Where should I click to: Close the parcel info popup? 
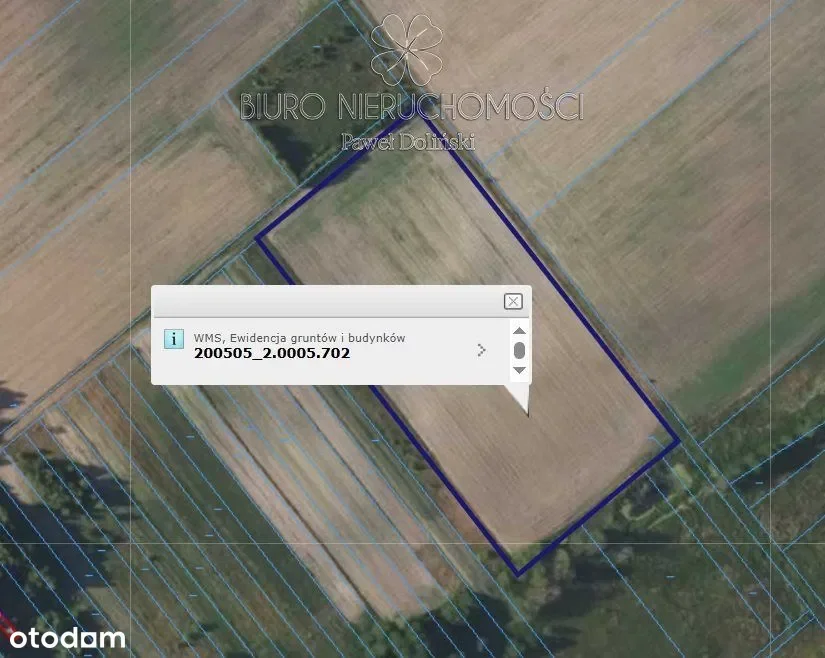[x=513, y=301]
